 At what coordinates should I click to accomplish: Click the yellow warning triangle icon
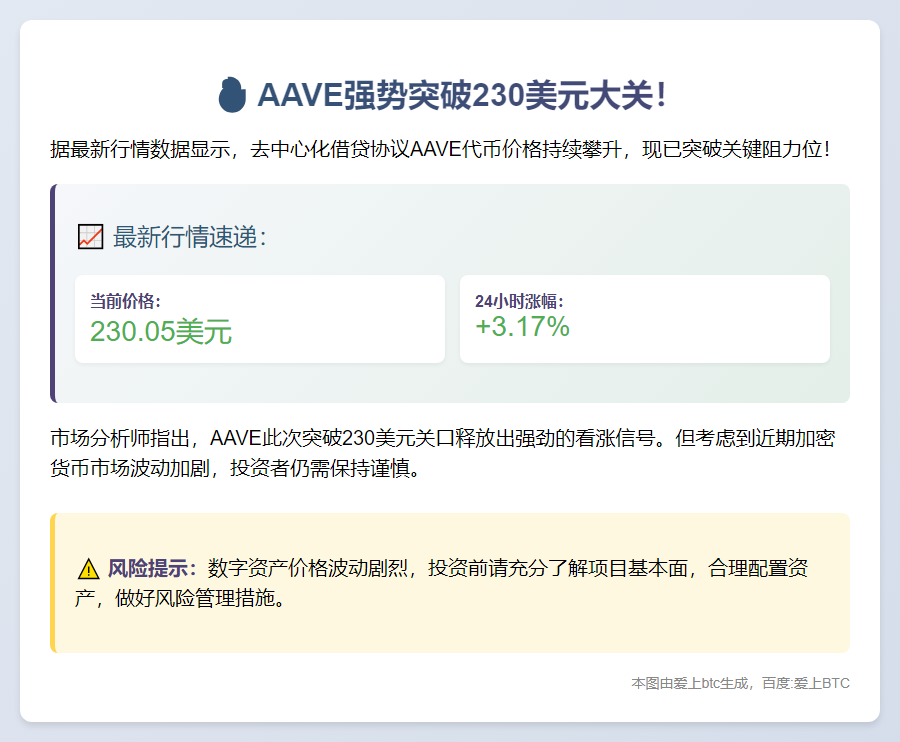click(88, 569)
